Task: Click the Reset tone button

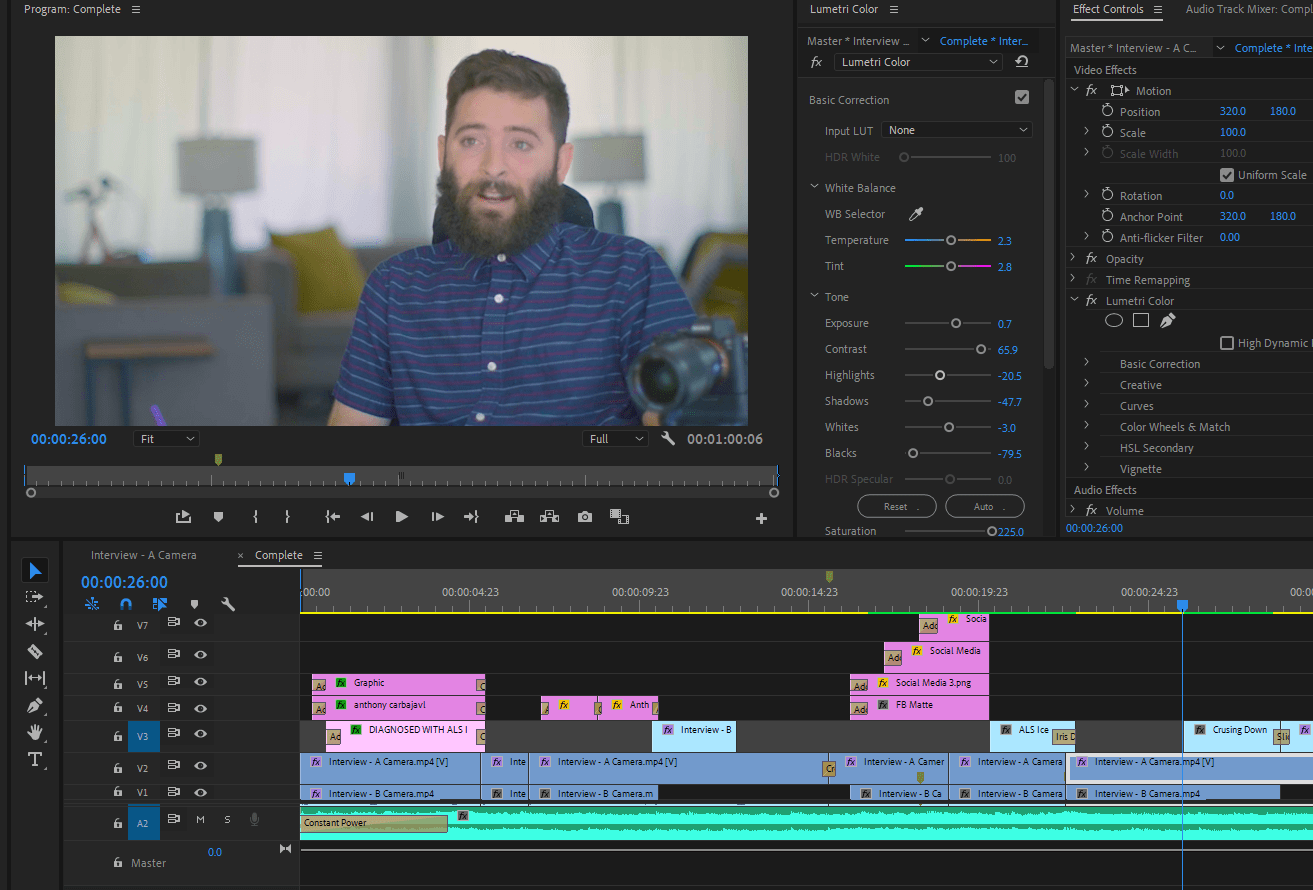Action: coord(896,506)
